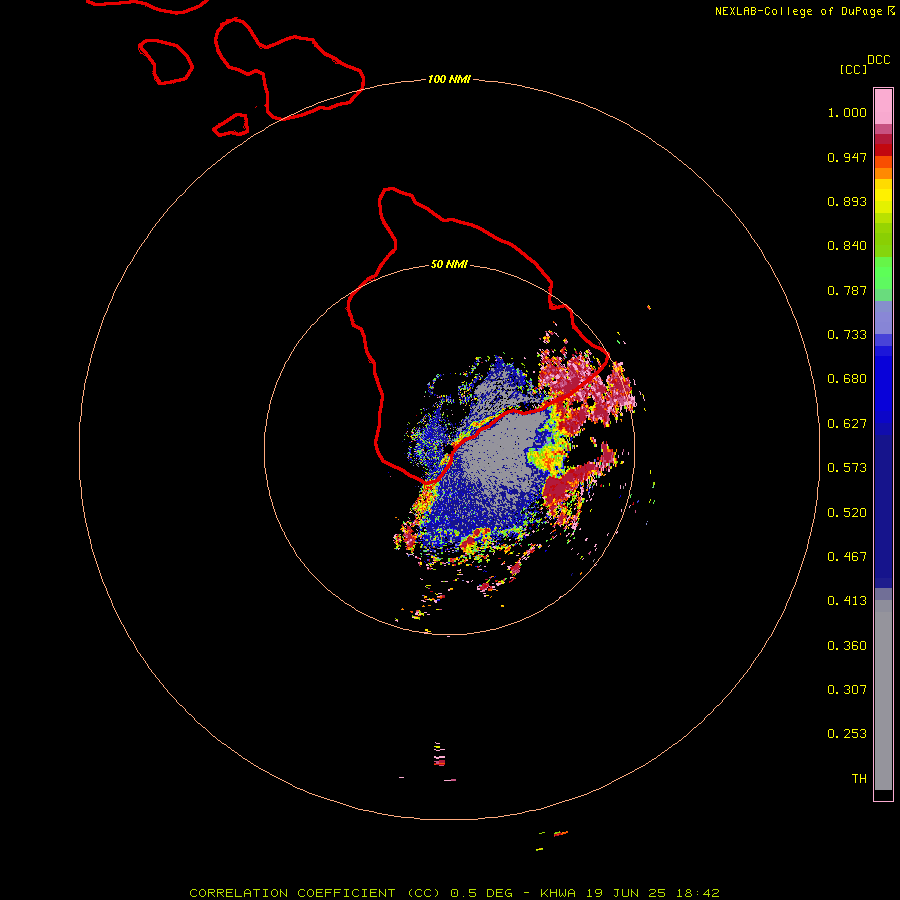This screenshot has width=900, height=900.
Task: Click the TH threshold label
Action: (x=859, y=779)
